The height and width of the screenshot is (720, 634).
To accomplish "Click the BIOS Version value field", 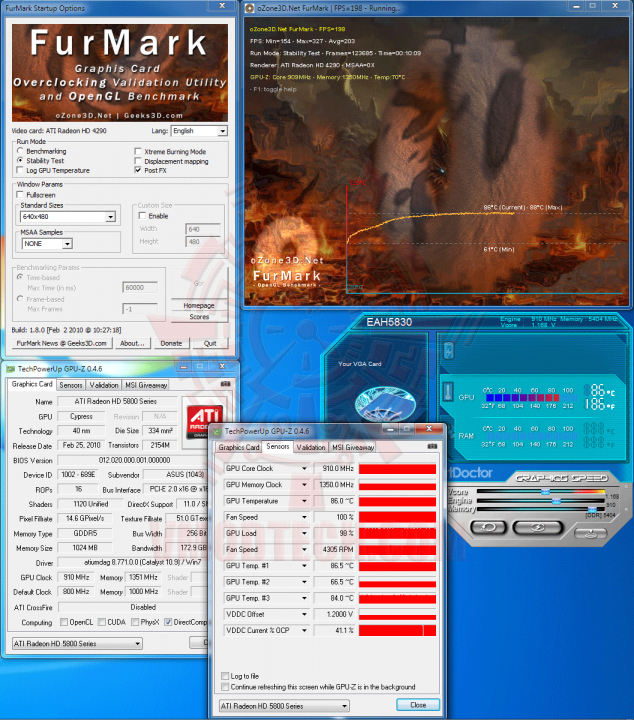I will coord(135,460).
